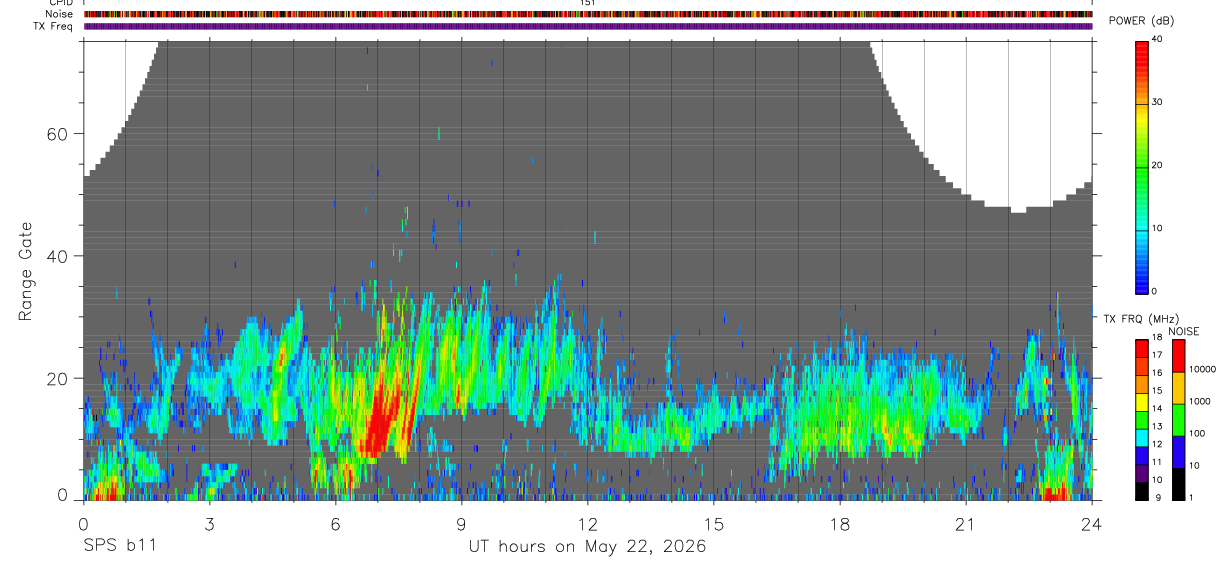Screen dimensions: 1228x567
Task: Click the "24" tick on UT hours axis
Action: (1092, 524)
